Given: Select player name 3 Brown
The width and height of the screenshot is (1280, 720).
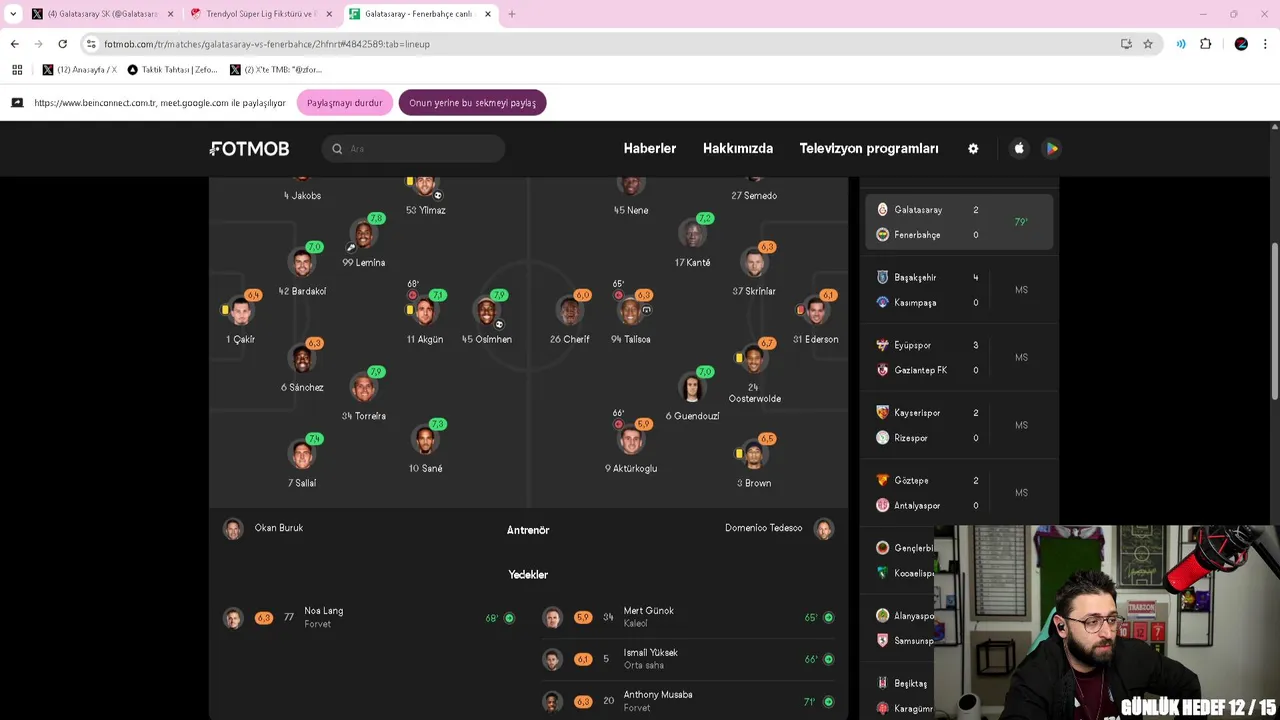Looking at the screenshot, I should 754,483.
